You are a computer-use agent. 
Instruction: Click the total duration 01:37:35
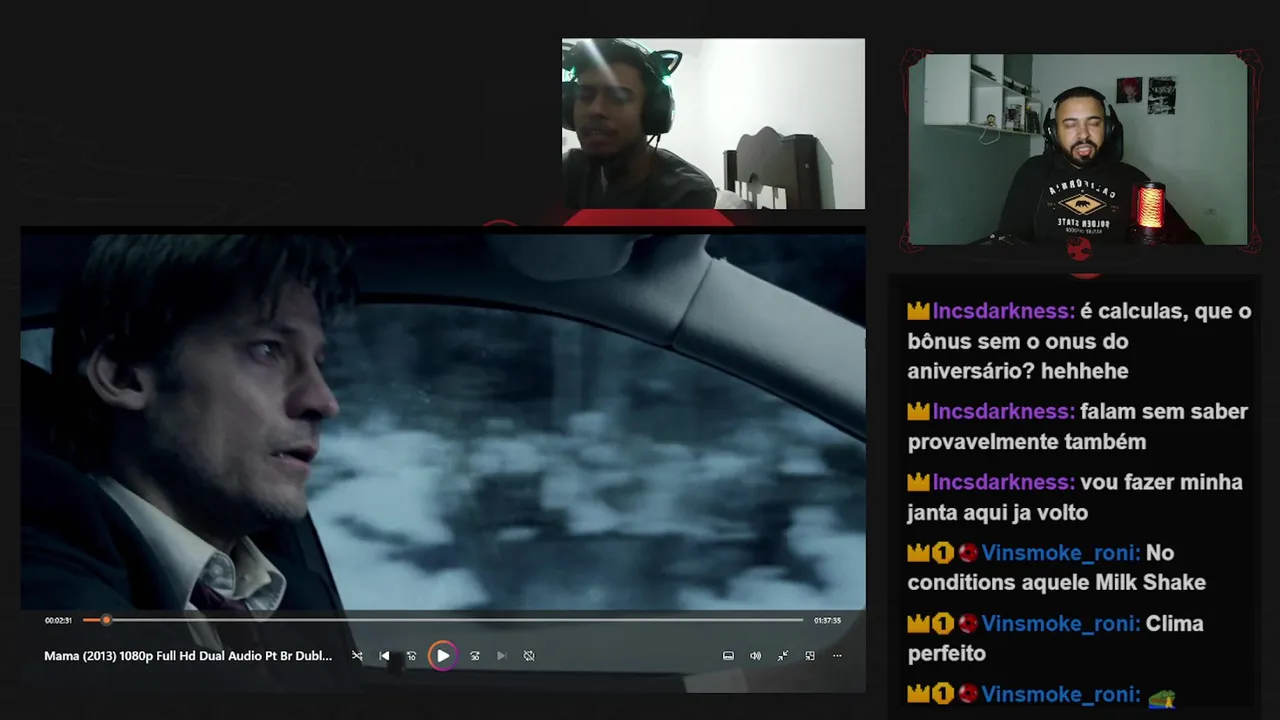pyautogui.click(x=827, y=620)
